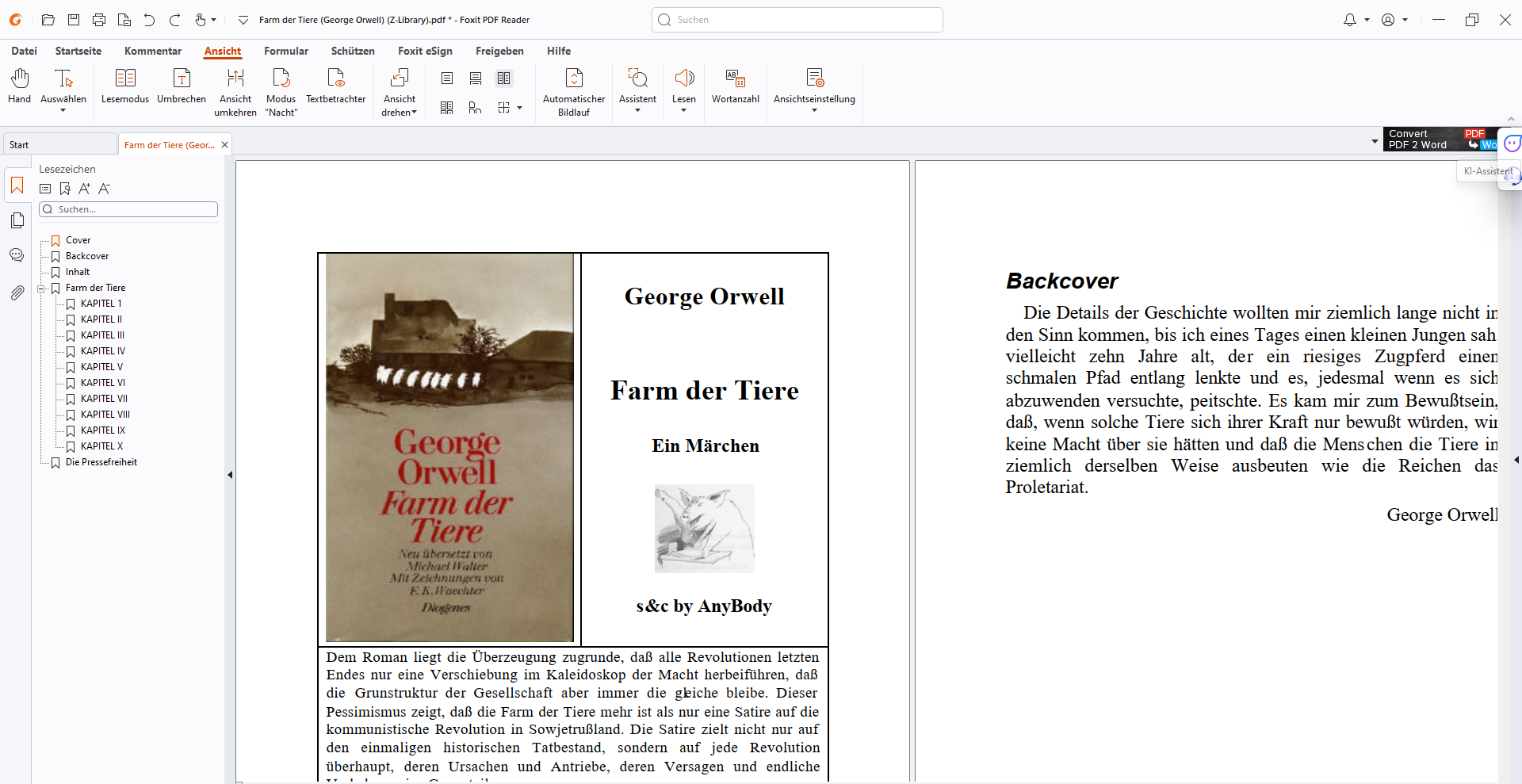
Task: Jump to KAPITEL V bookmark
Action: pyautogui.click(x=101, y=367)
